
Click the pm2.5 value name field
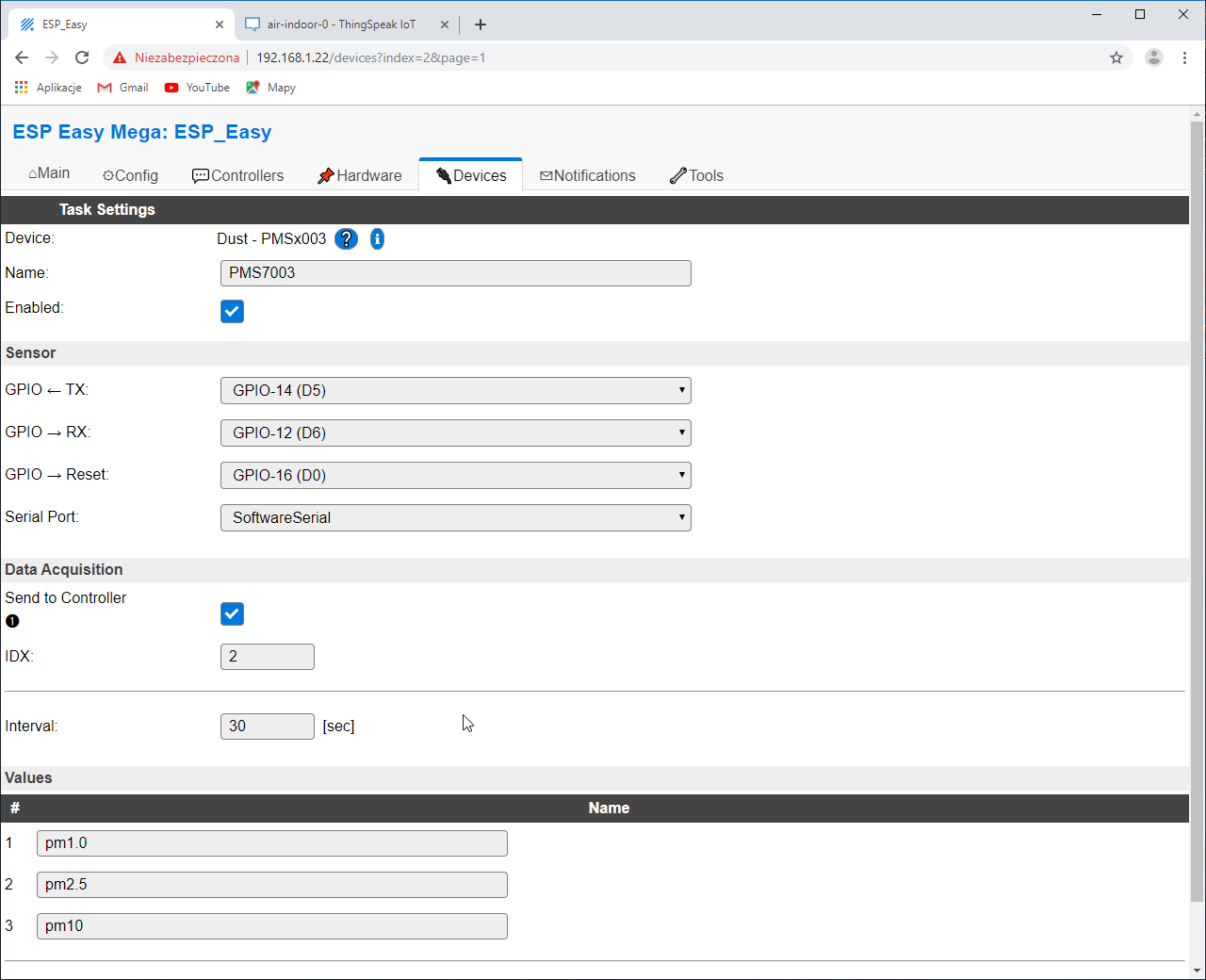click(272, 885)
